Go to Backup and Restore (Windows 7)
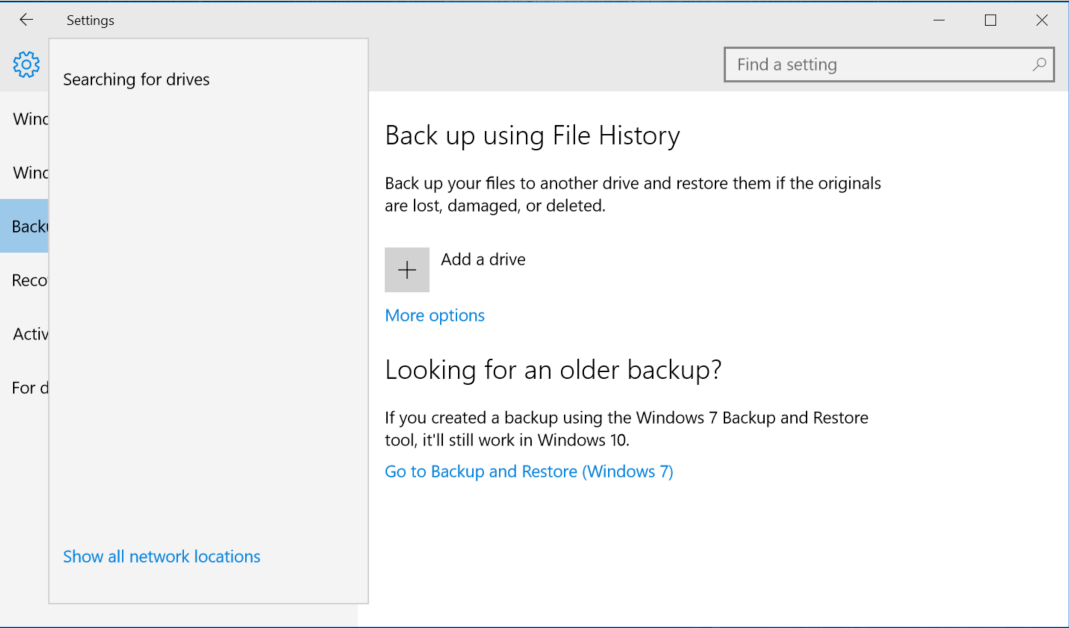Screen dimensions: 1069x628 529,471
